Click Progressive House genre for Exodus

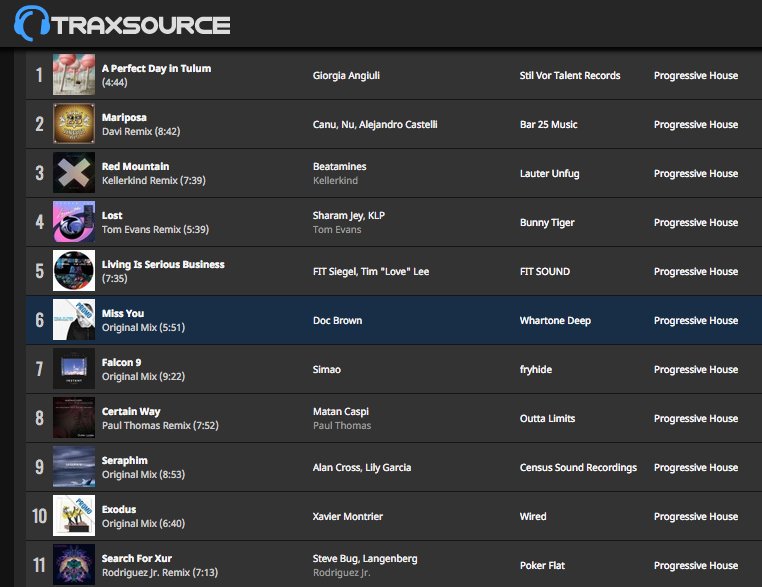click(696, 517)
